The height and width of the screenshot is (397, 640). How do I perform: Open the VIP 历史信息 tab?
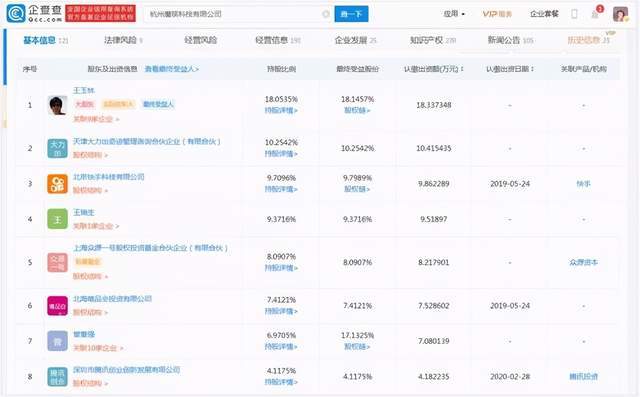point(589,40)
